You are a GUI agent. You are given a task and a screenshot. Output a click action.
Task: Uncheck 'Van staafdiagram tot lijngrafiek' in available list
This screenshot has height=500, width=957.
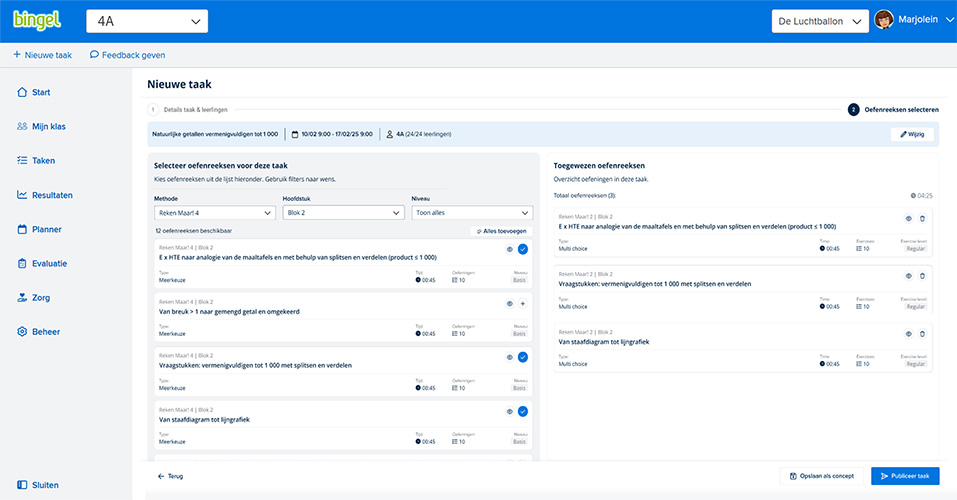[523, 411]
